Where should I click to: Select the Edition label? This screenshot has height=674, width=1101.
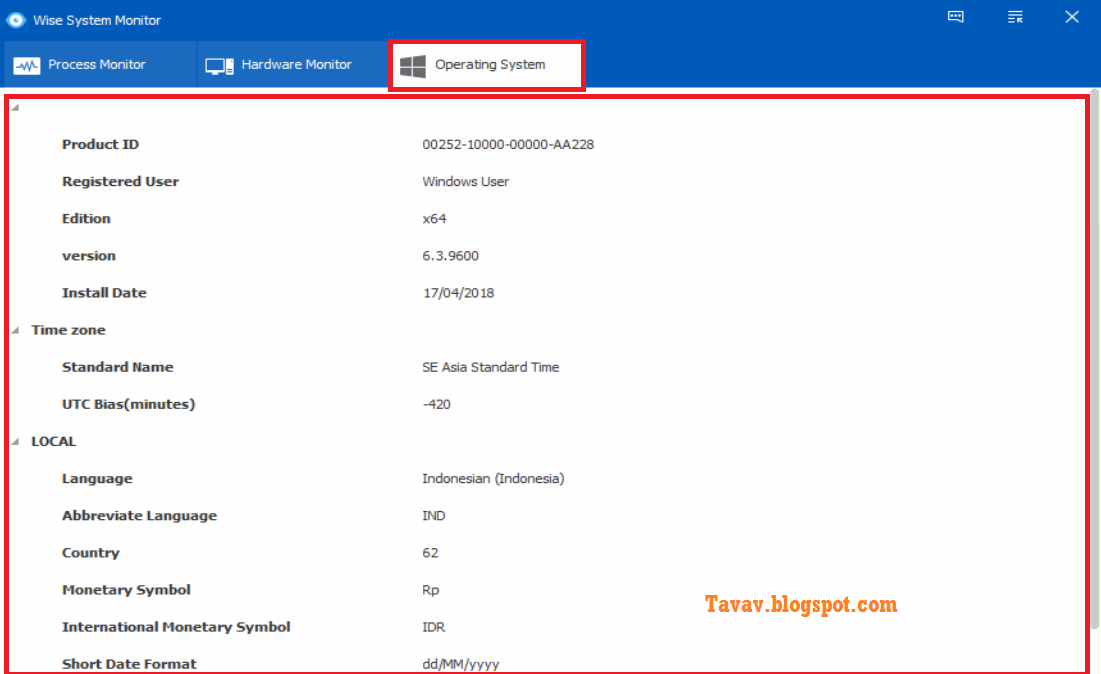[x=86, y=218]
